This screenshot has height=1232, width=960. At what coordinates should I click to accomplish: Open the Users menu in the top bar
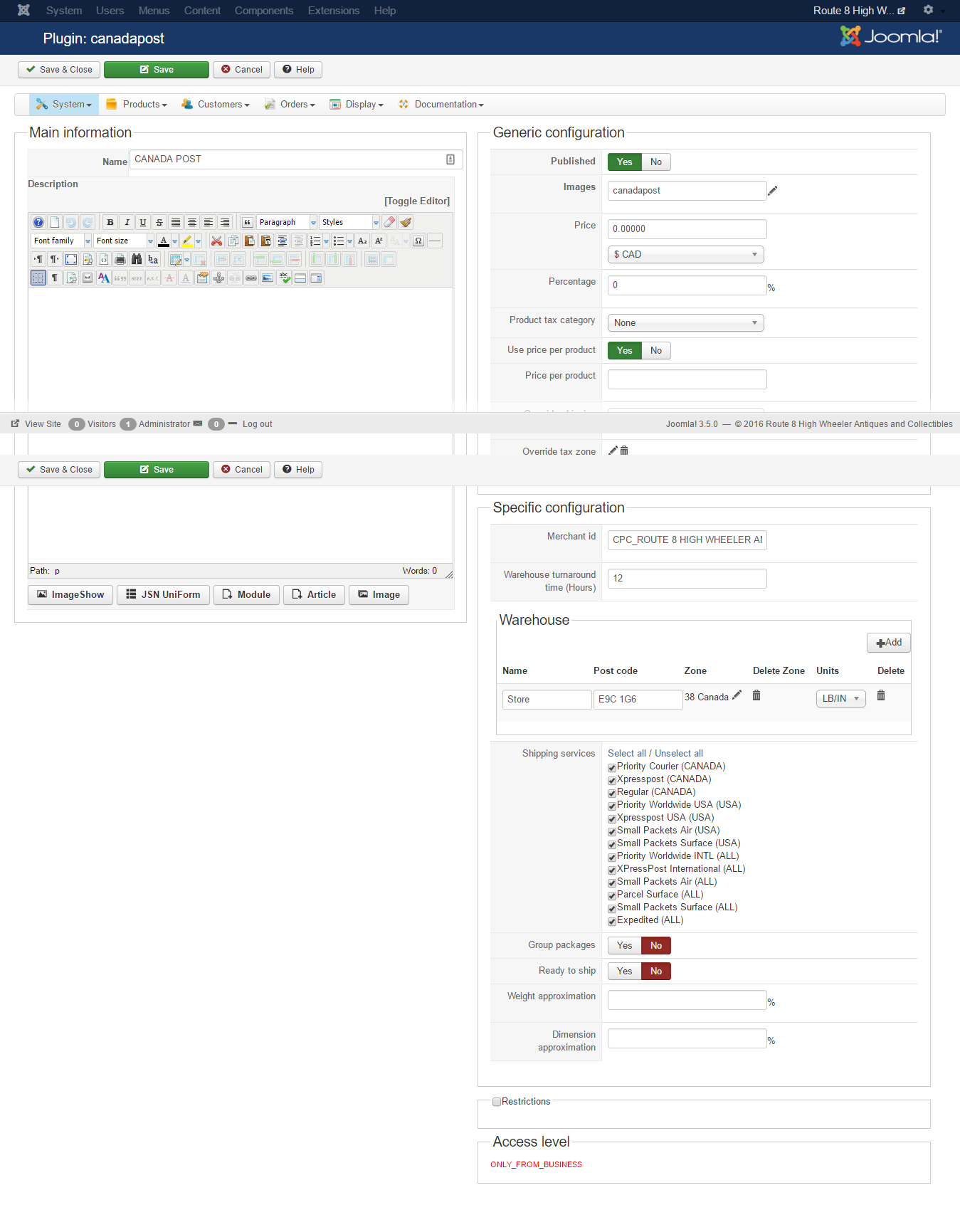110,11
